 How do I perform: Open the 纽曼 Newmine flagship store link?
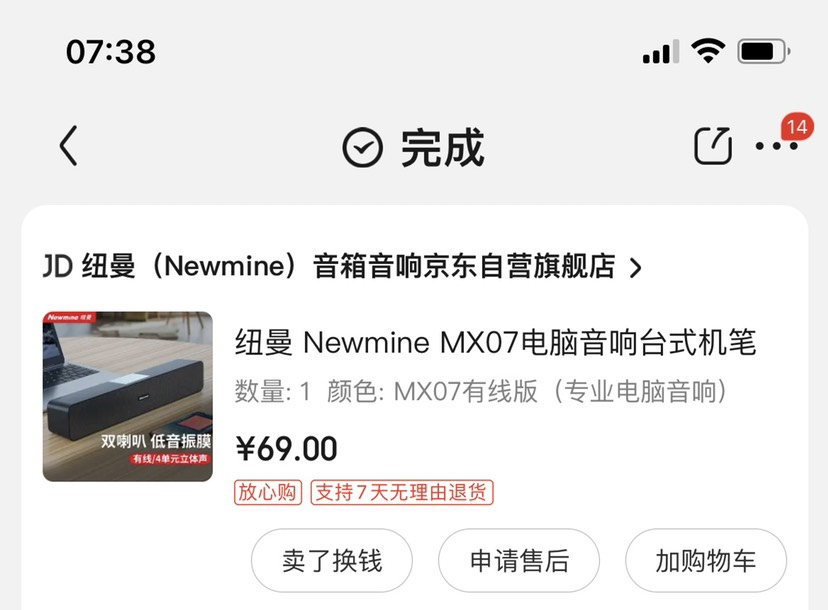pos(349,266)
